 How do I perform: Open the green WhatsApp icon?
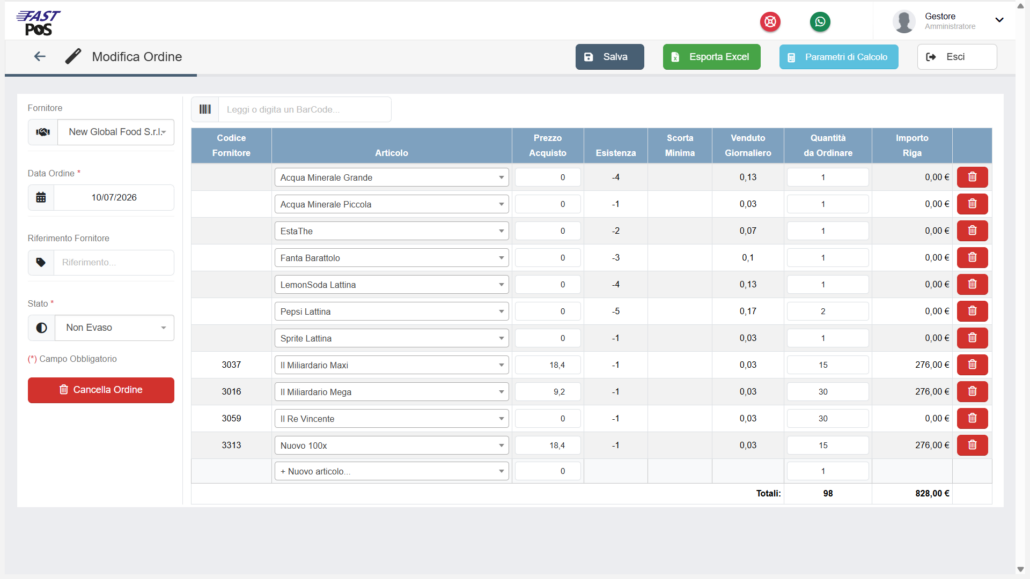(x=820, y=22)
